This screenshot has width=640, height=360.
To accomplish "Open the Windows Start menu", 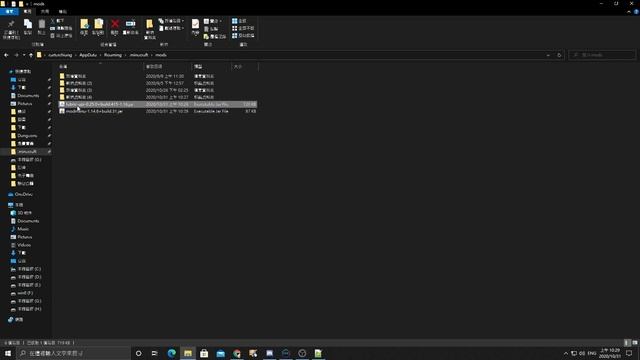I will coord(8,353).
